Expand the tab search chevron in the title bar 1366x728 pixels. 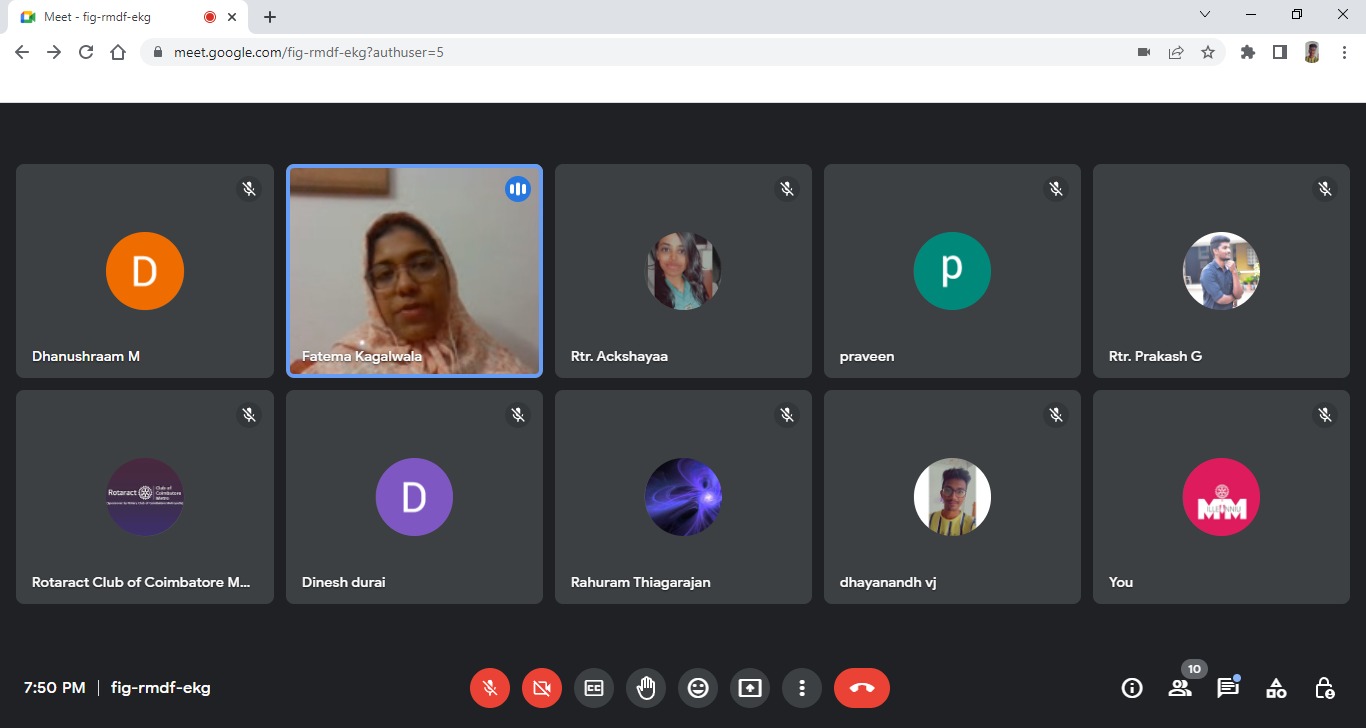coord(1205,15)
